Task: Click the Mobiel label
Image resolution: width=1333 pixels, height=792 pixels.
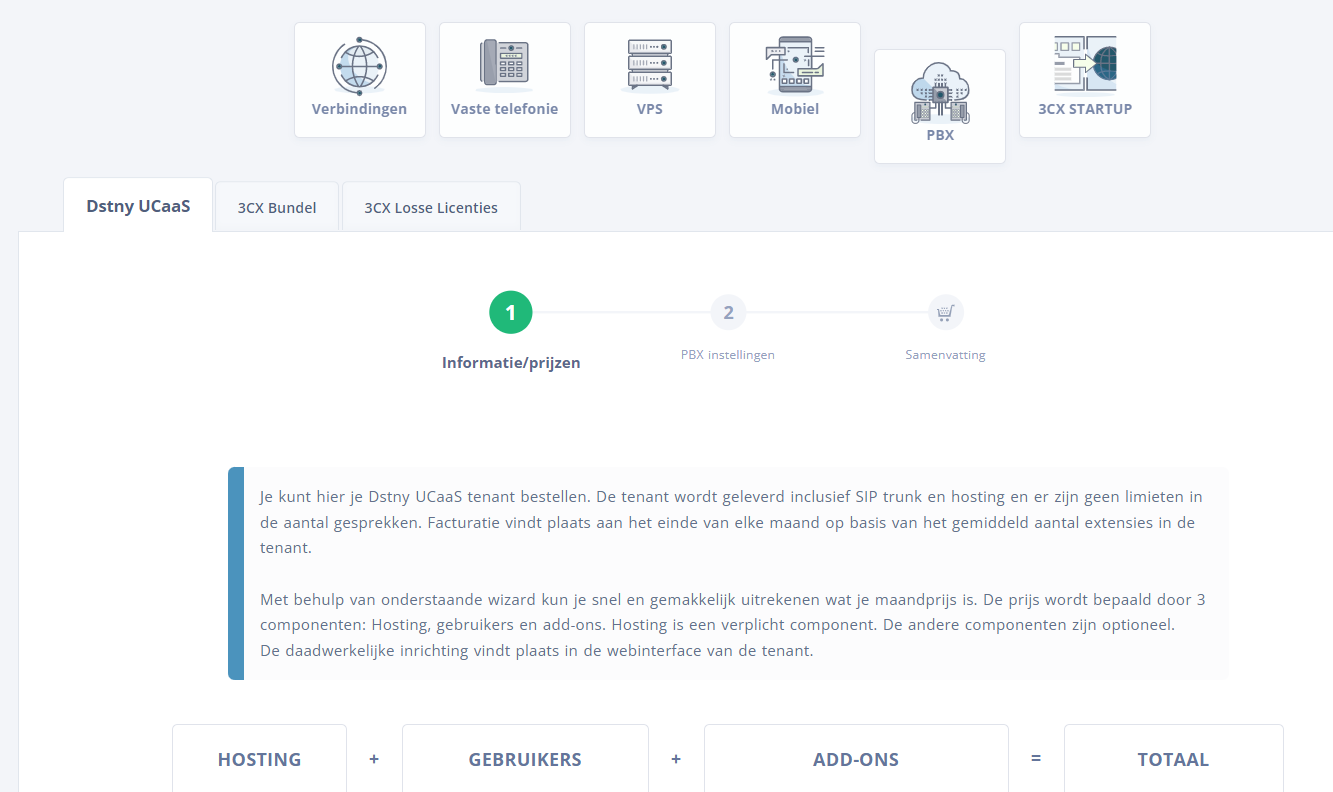Action: click(794, 109)
